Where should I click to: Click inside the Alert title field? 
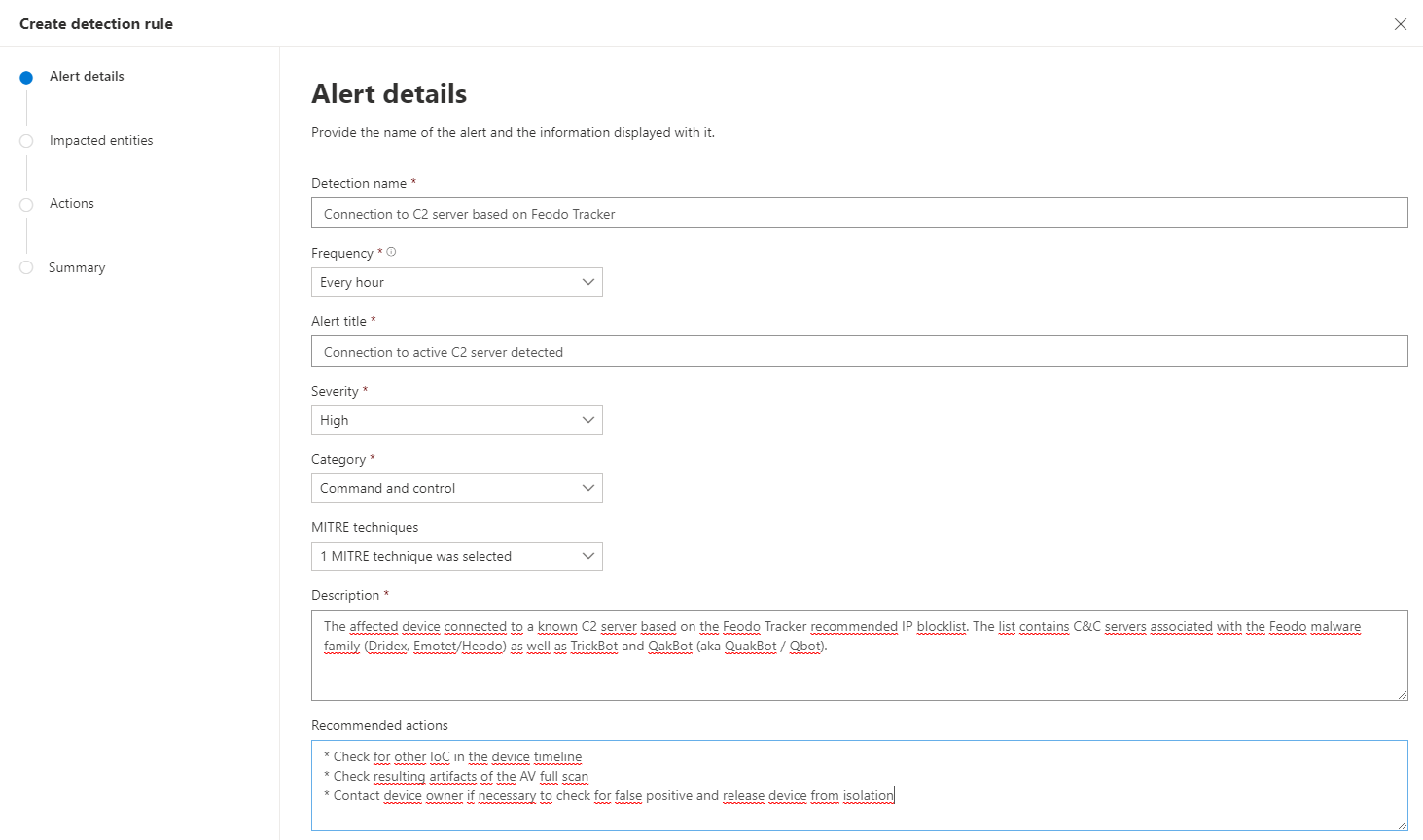point(859,351)
